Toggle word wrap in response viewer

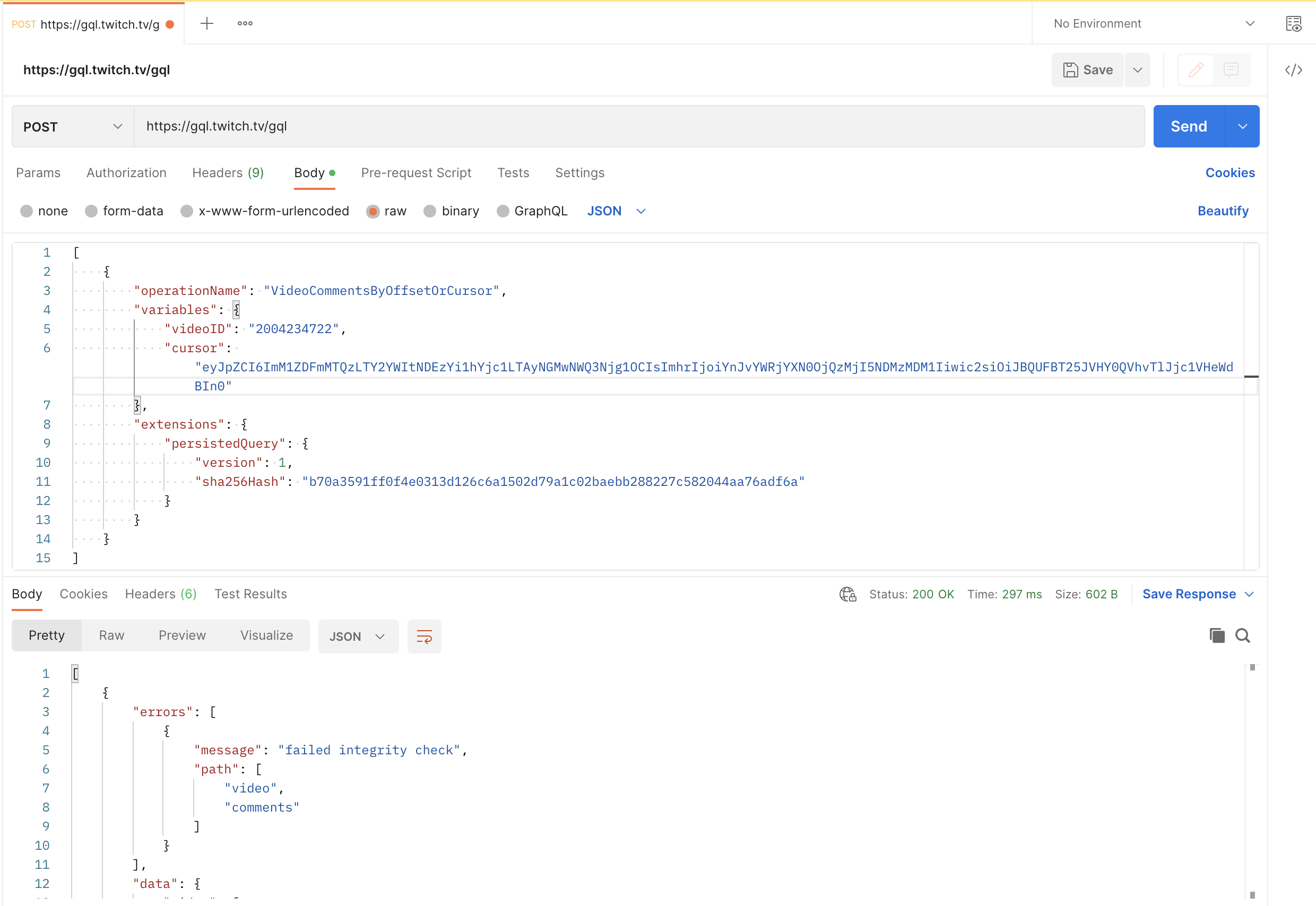[x=424, y=637]
